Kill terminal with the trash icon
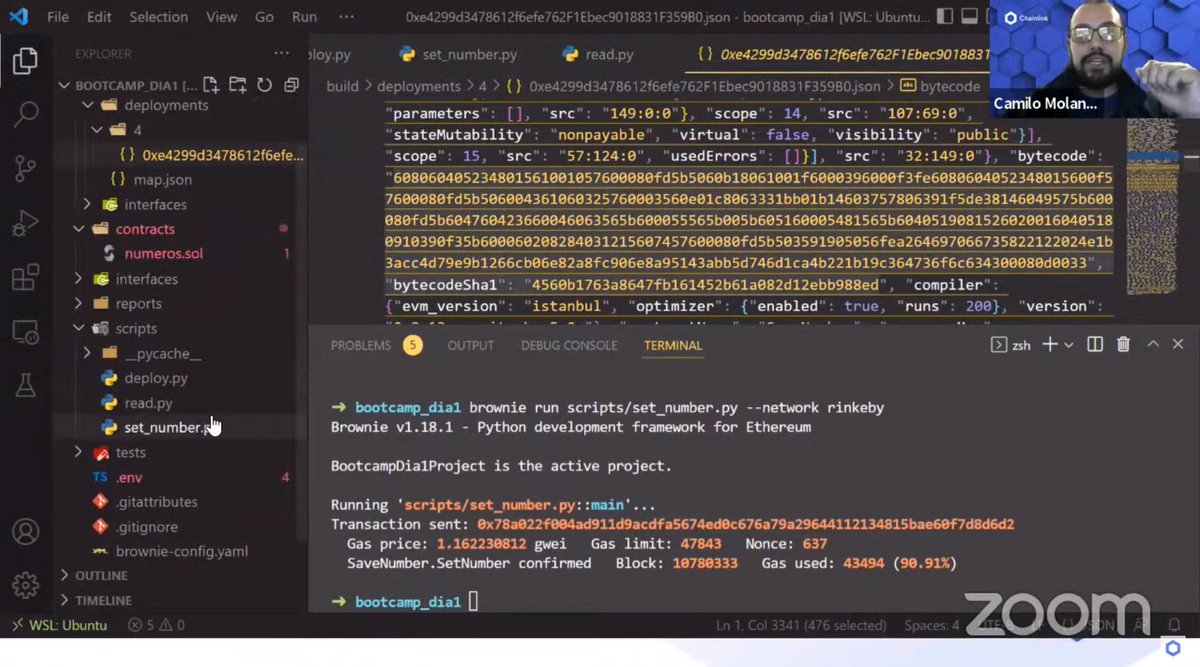 pyautogui.click(x=1123, y=345)
